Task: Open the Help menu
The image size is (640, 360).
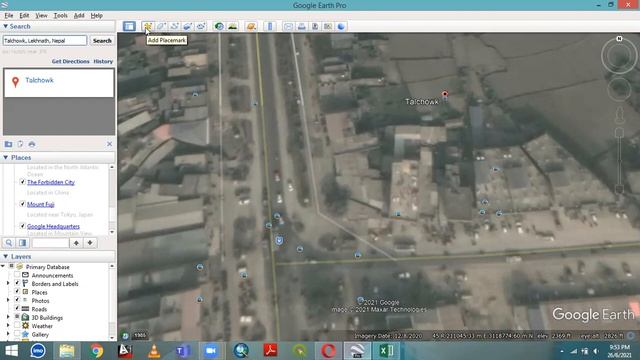Action: [96, 16]
